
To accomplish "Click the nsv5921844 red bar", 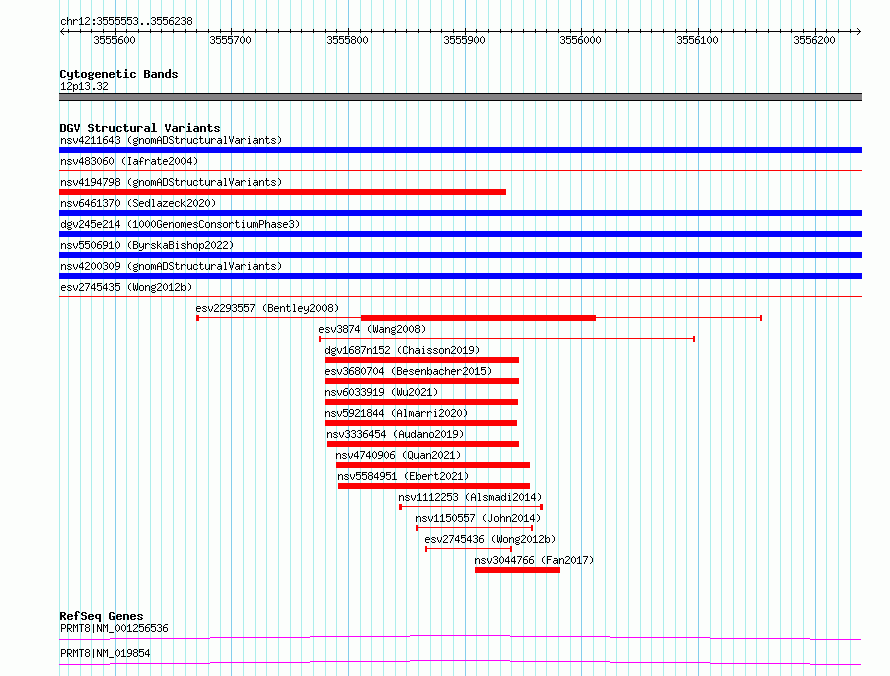I will pos(421,423).
